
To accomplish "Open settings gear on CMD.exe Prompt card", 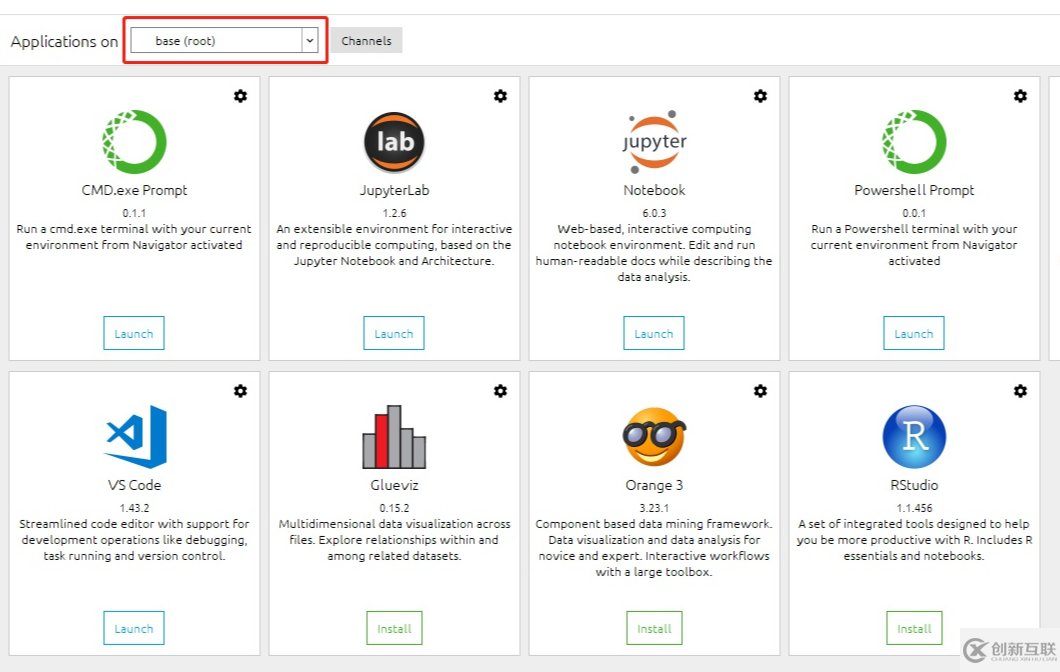I will click(x=240, y=96).
